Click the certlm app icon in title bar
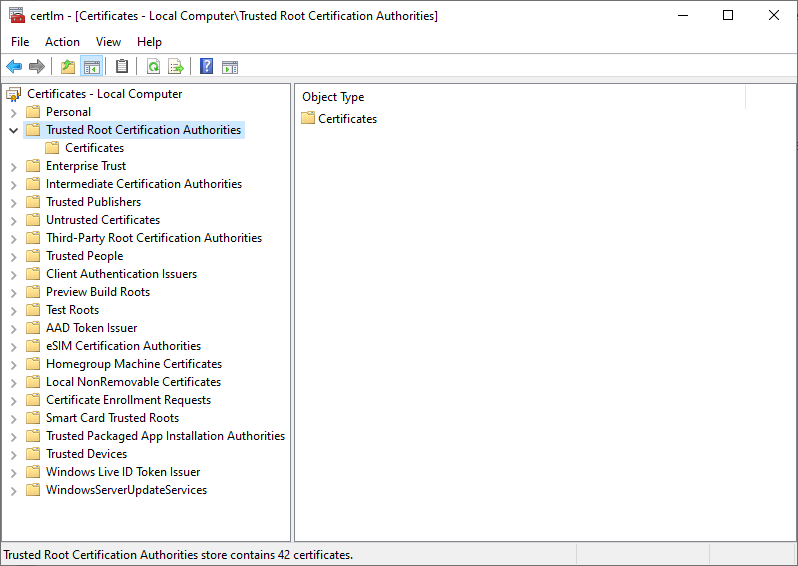This screenshot has width=798, height=566. pyautogui.click(x=16, y=15)
